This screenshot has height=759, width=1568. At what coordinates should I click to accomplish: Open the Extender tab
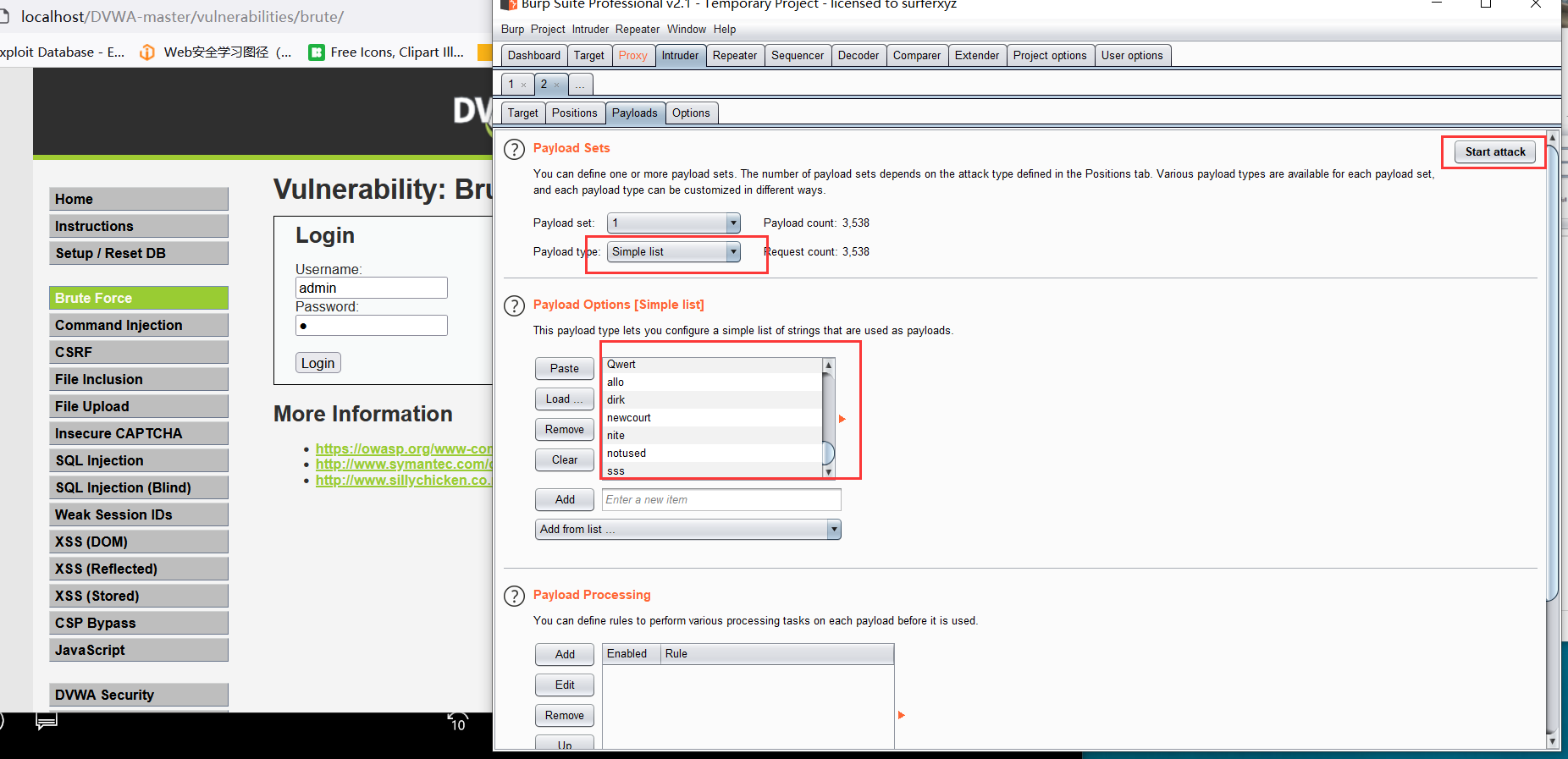click(x=977, y=56)
